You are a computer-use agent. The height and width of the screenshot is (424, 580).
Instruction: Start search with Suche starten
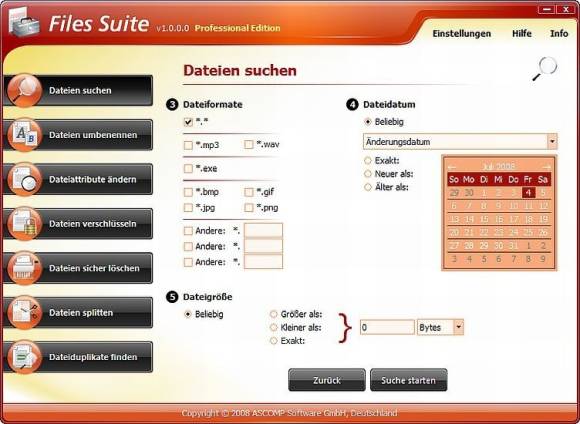pos(408,380)
